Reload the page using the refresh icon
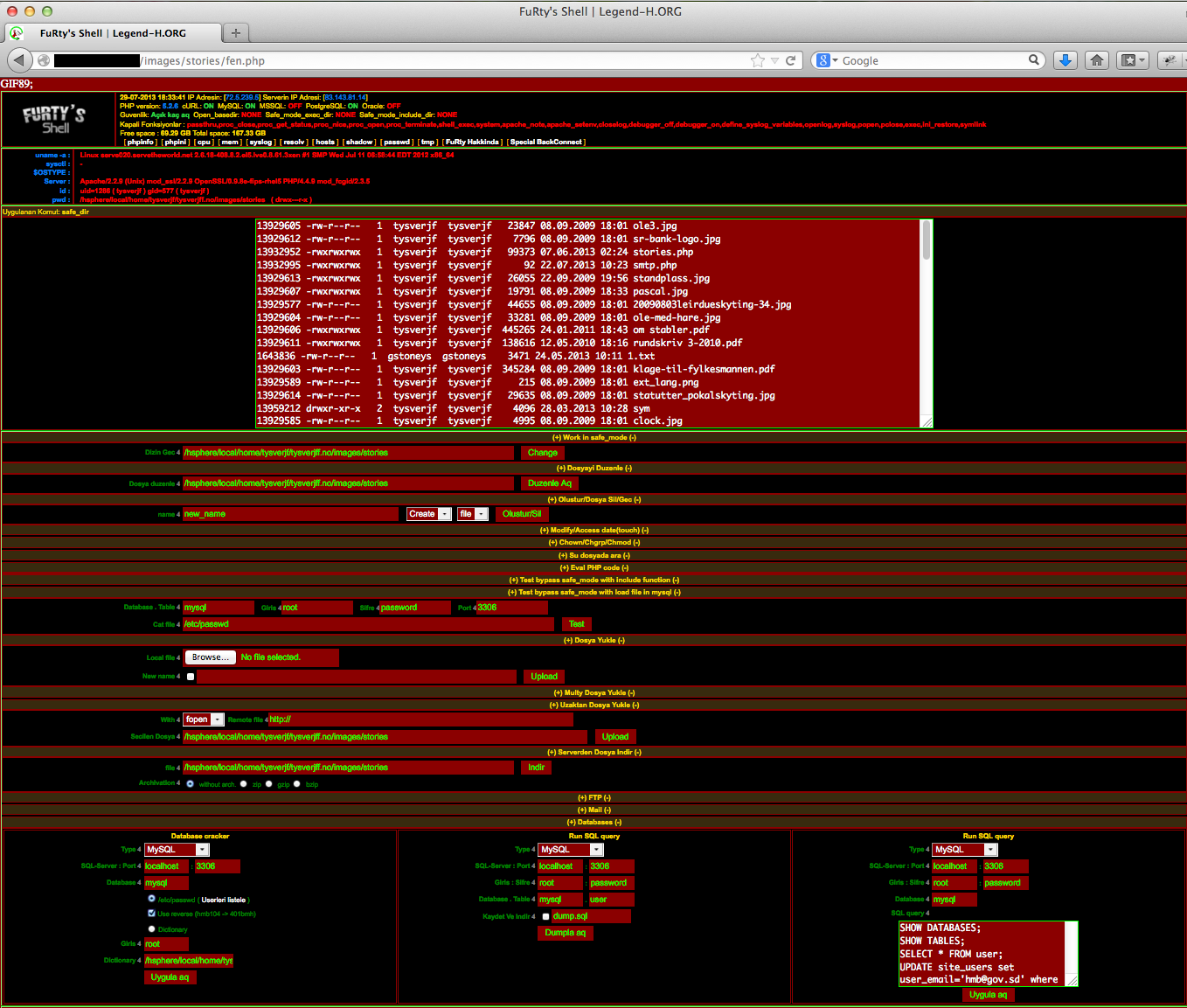 click(791, 60)
